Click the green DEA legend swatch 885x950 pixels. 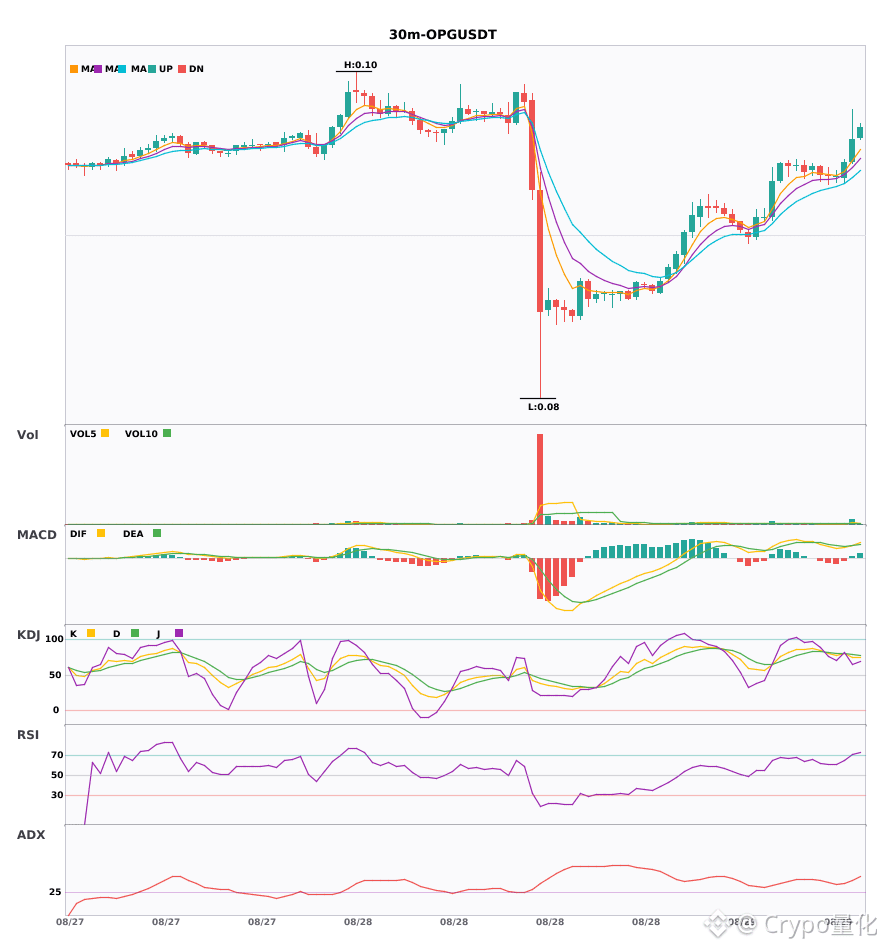tap(157, 533)
